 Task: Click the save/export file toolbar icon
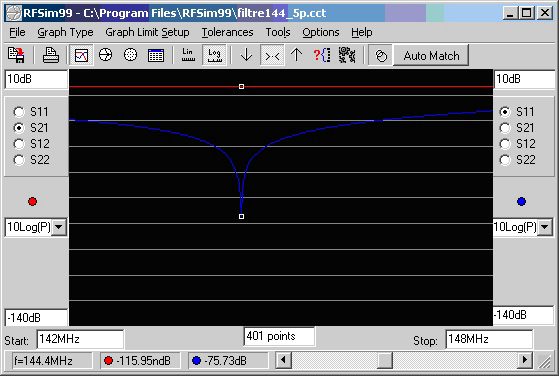(16, 55)
